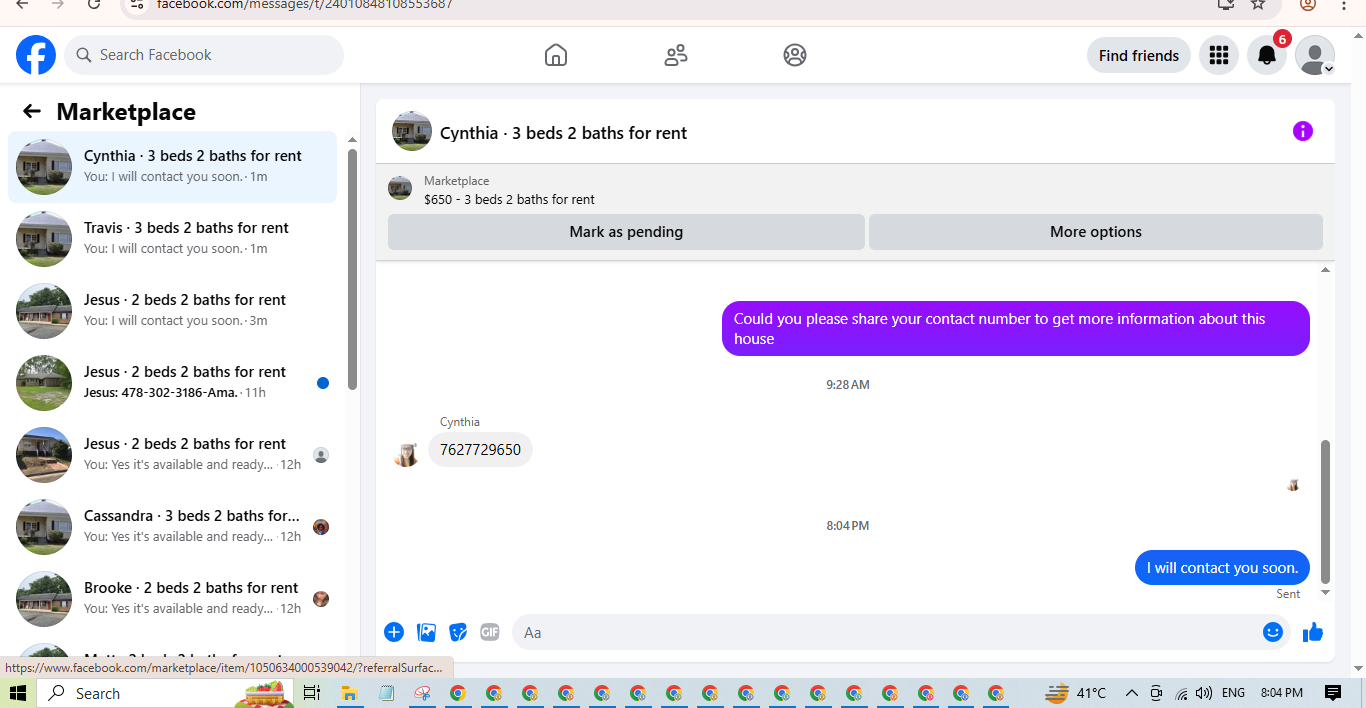Open Task View on the taskbar

(311, 693)
